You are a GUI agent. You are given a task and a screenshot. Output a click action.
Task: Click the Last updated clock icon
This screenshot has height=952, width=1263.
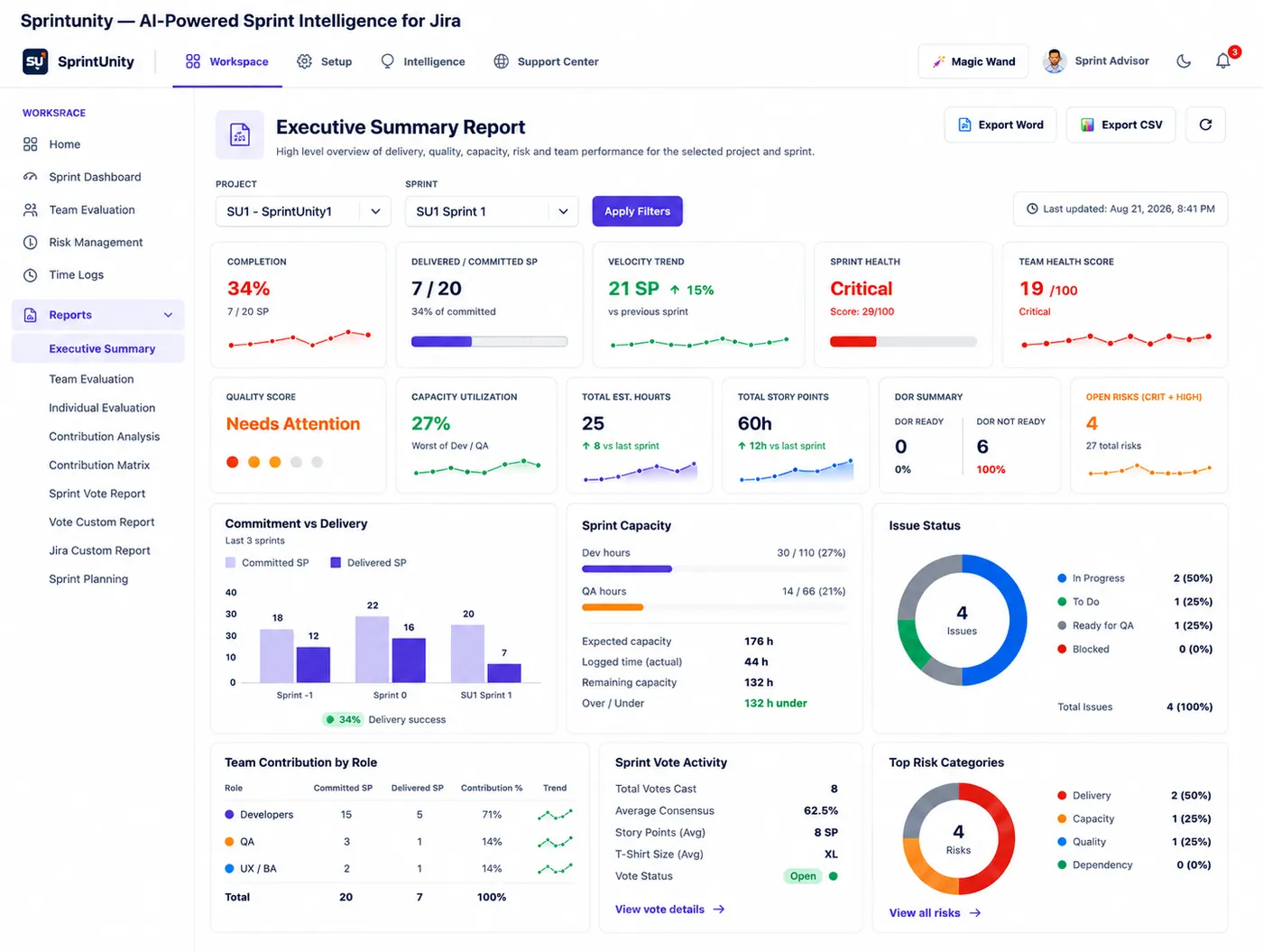point(1032,208)
